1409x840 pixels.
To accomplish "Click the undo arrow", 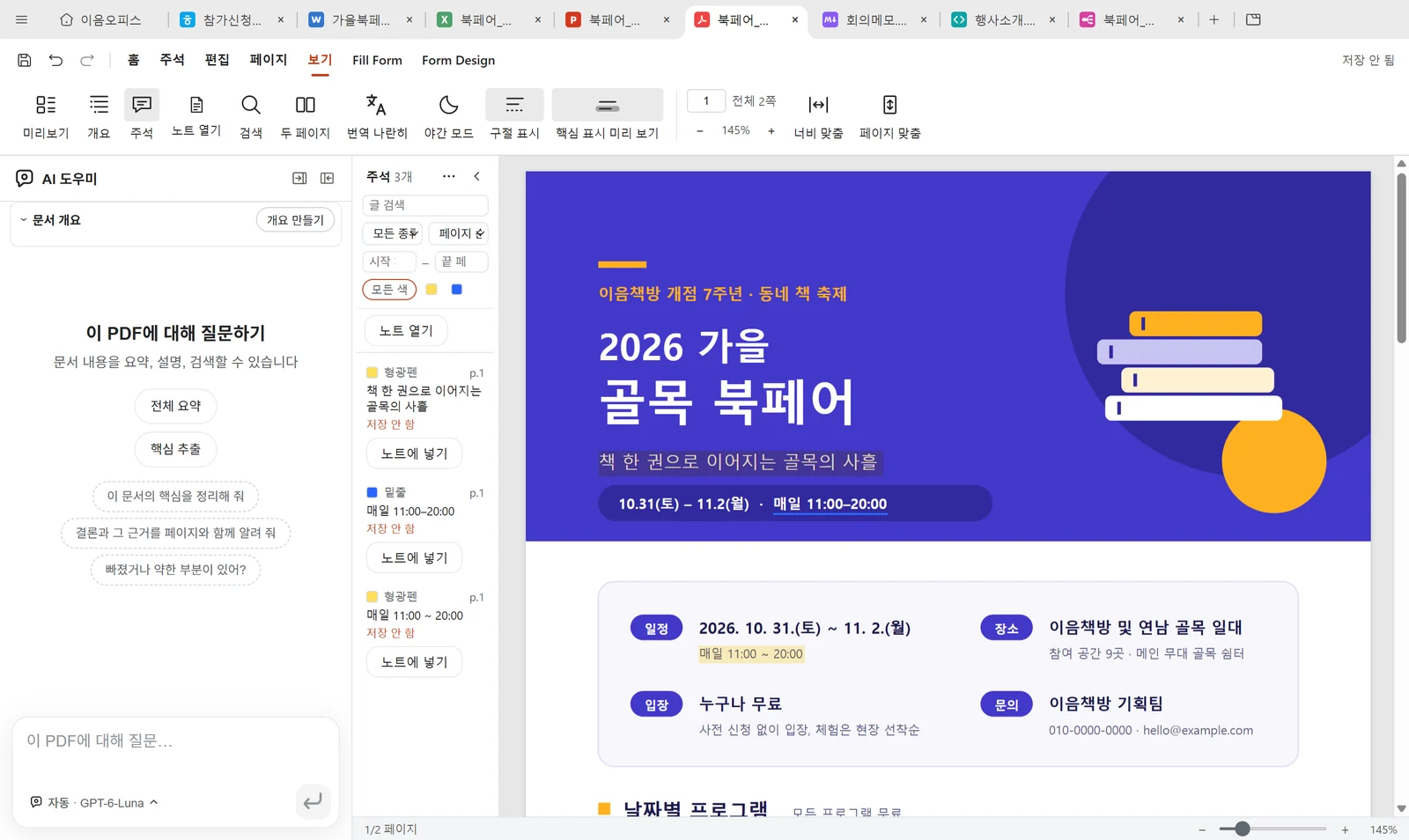I will coord(55,60).
